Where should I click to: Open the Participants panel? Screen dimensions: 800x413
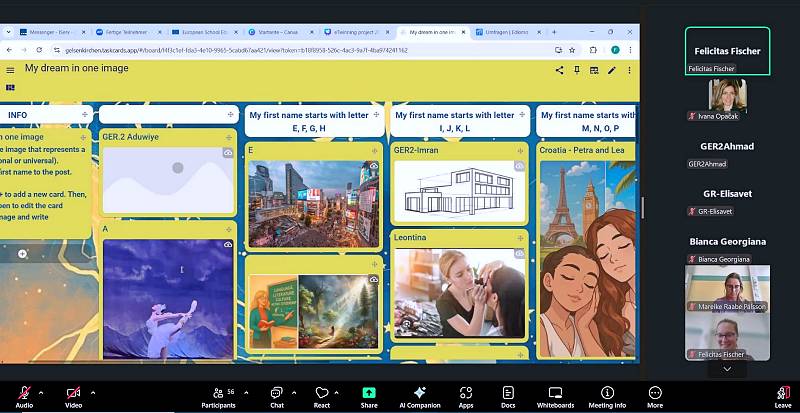tap(217, 397)
